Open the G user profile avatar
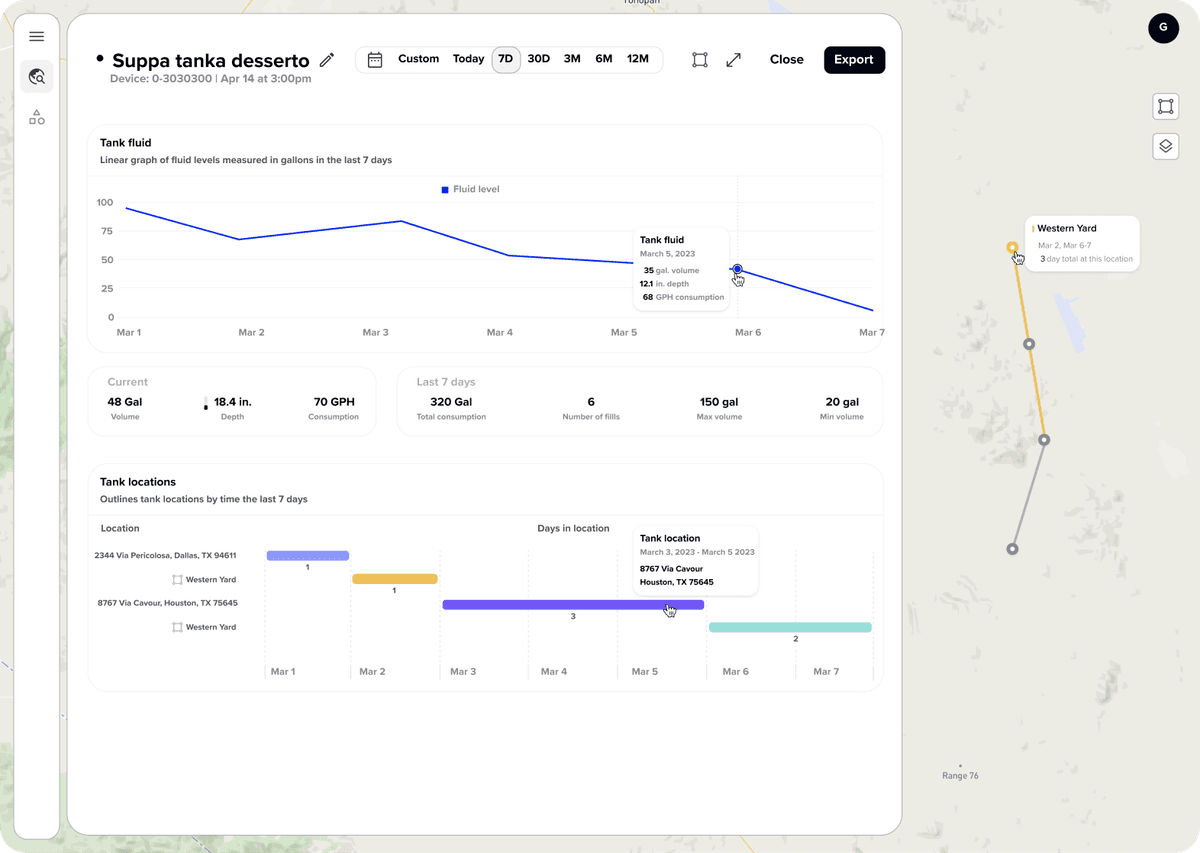Viewport: 1200px width, 853px height. (x=1163, y=29)
